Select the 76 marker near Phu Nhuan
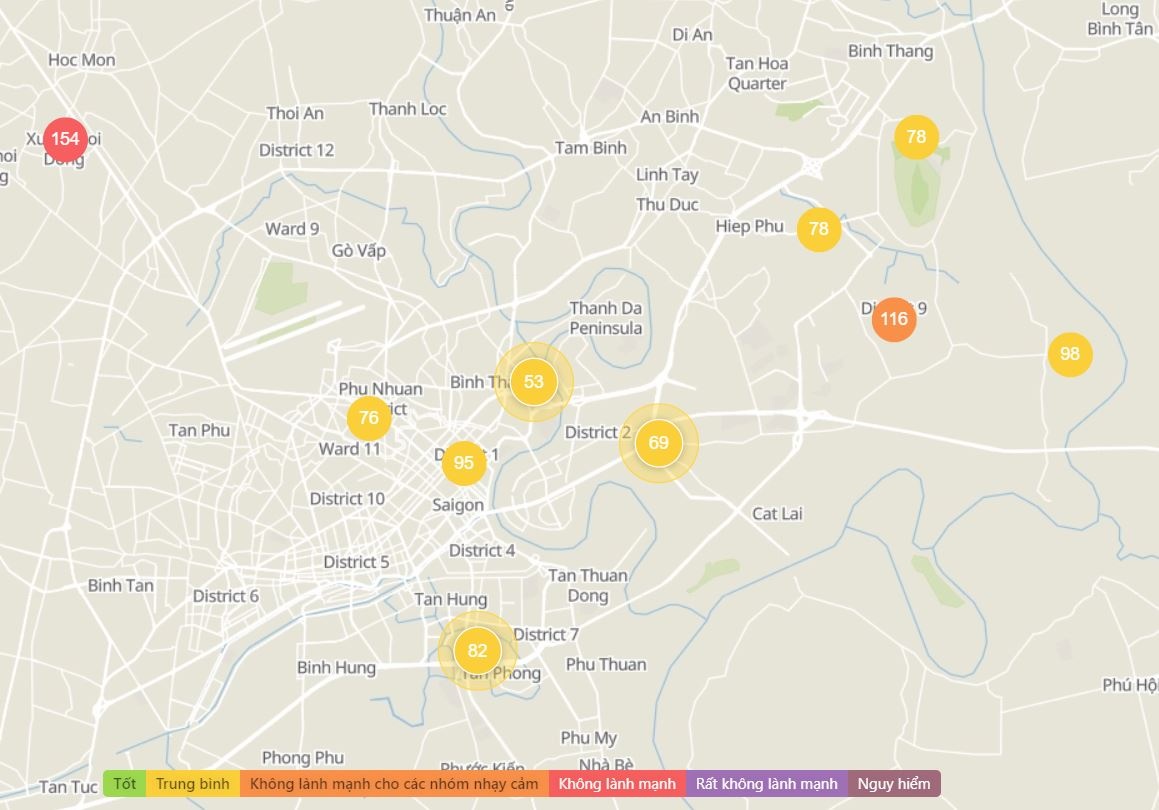 [369, 418]
